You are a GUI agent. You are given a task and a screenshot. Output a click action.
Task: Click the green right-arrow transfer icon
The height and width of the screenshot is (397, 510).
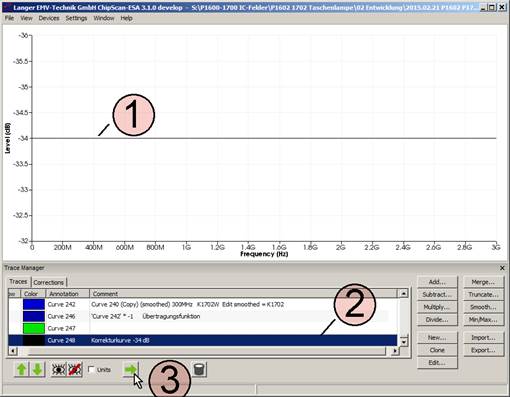pyautogui.click(x=131, y=369)
